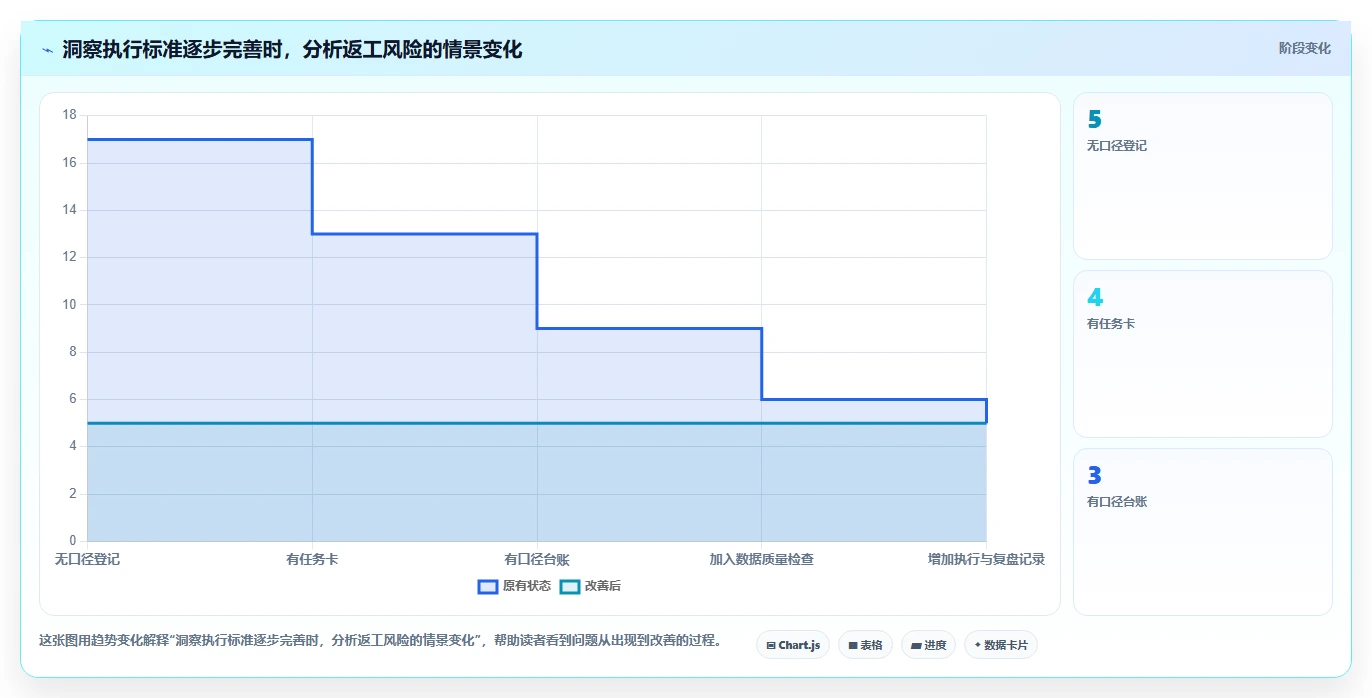This screenshot has width=1372, height=698.
Task: Click the x-axis label 有任务卡
Action: coord(312,559)
